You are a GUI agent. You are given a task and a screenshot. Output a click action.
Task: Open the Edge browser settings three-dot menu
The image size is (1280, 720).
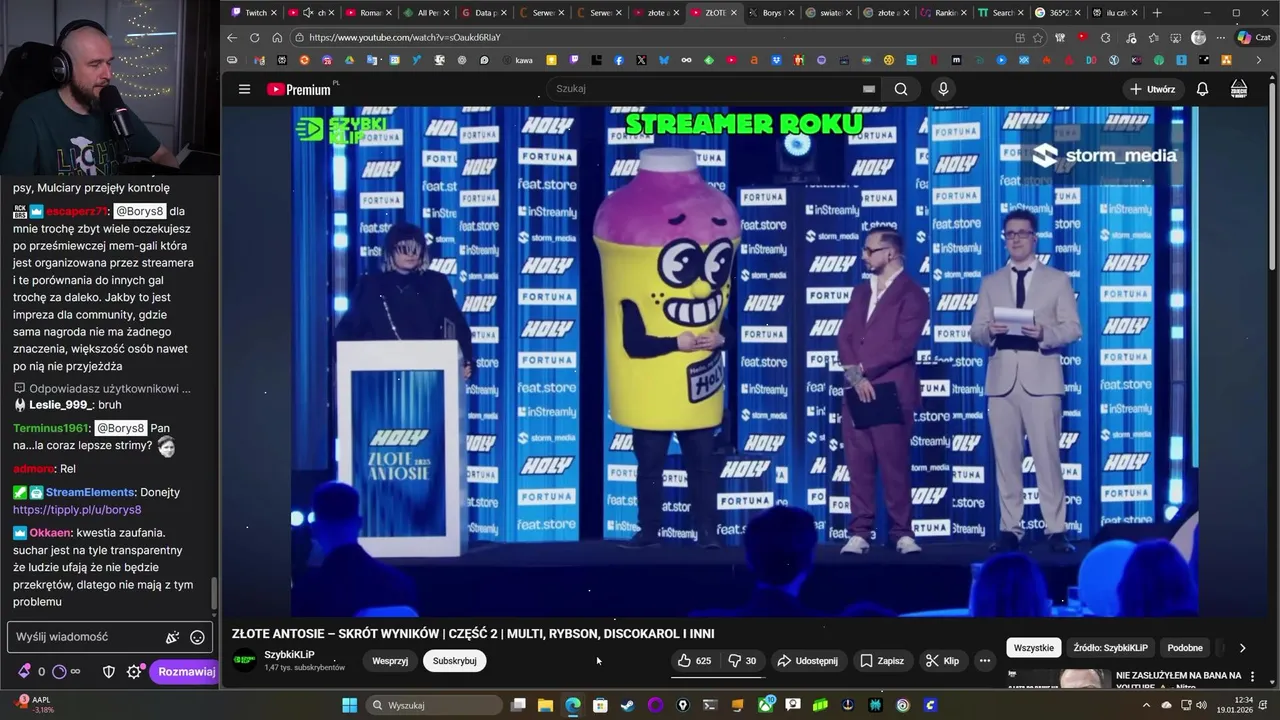pyautogui.click(x=1220, y=38)
